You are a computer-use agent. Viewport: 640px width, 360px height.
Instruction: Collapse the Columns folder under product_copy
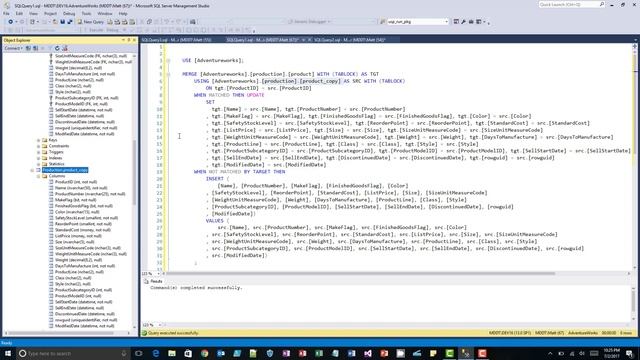[39, 176]
